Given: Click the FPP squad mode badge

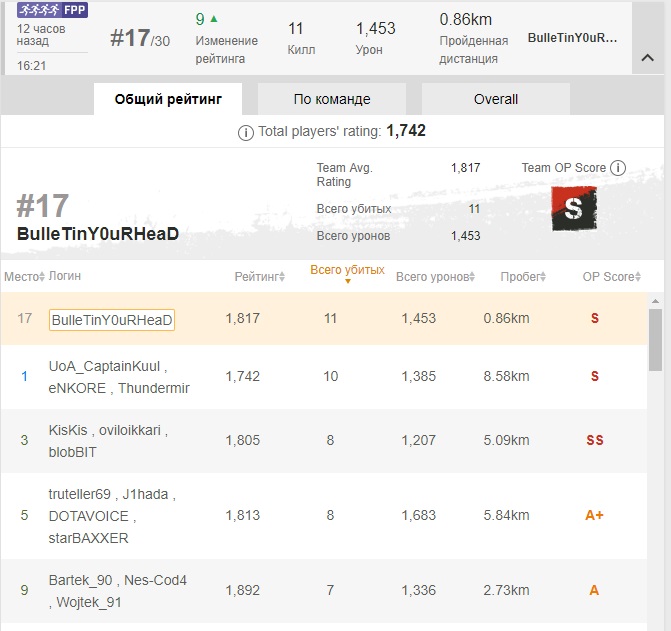Looking at the screenshot, I should click(x=53, y=10).
